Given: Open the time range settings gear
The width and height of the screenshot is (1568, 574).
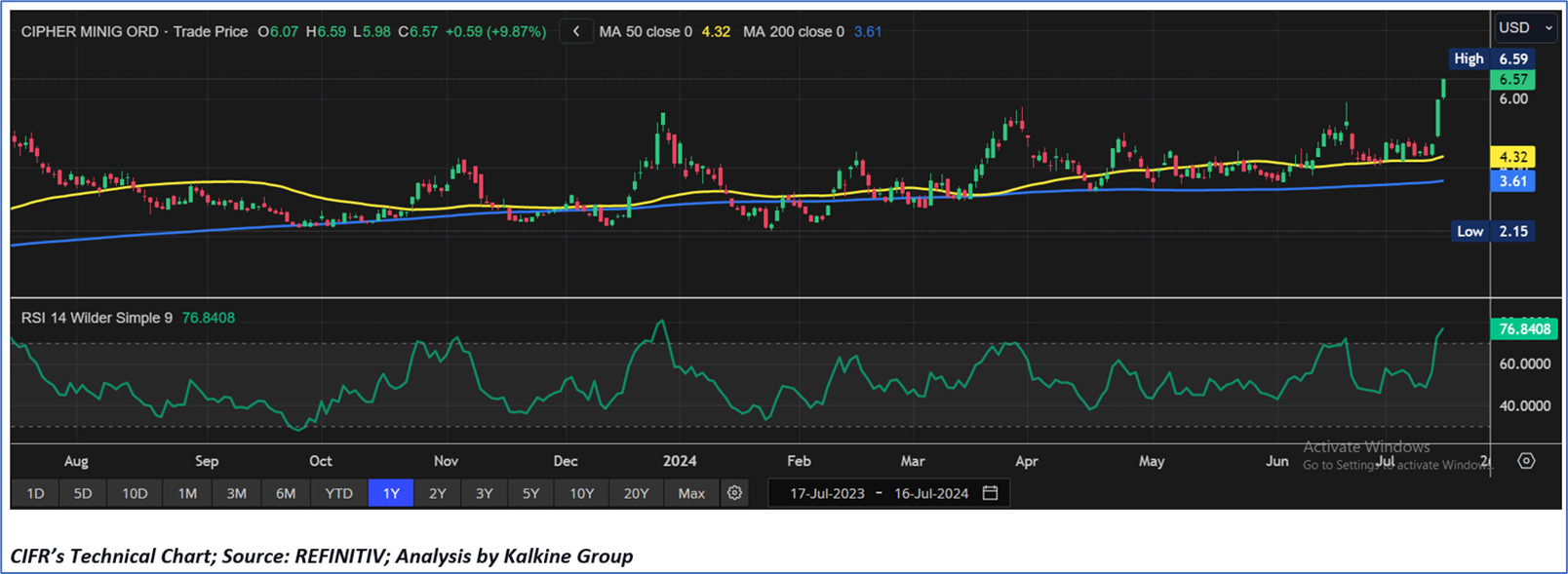Looking at the screenshot, I should tap(734, 493).
